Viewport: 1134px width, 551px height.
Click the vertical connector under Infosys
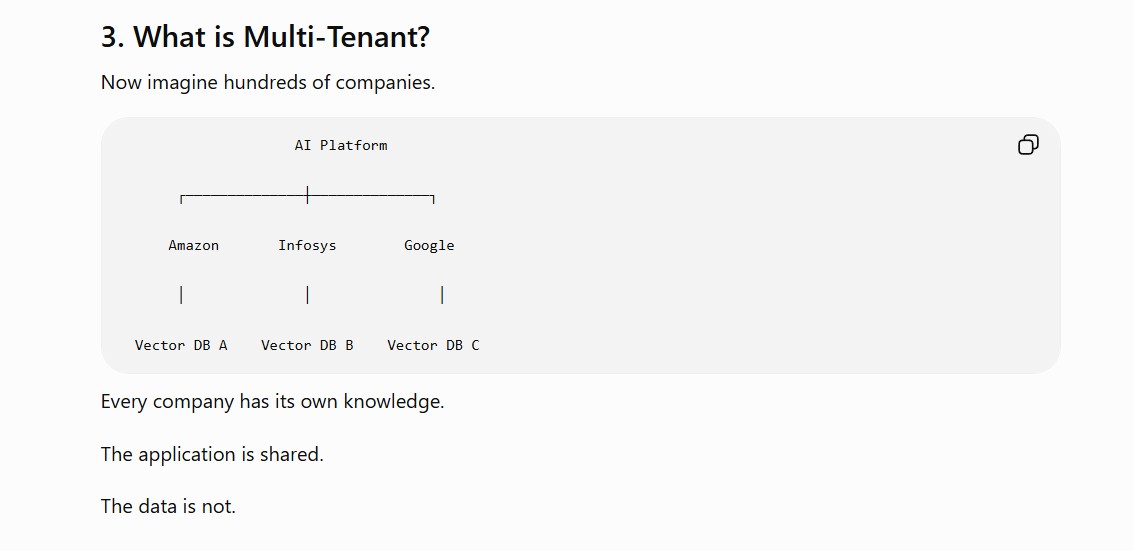pos(307,295)
